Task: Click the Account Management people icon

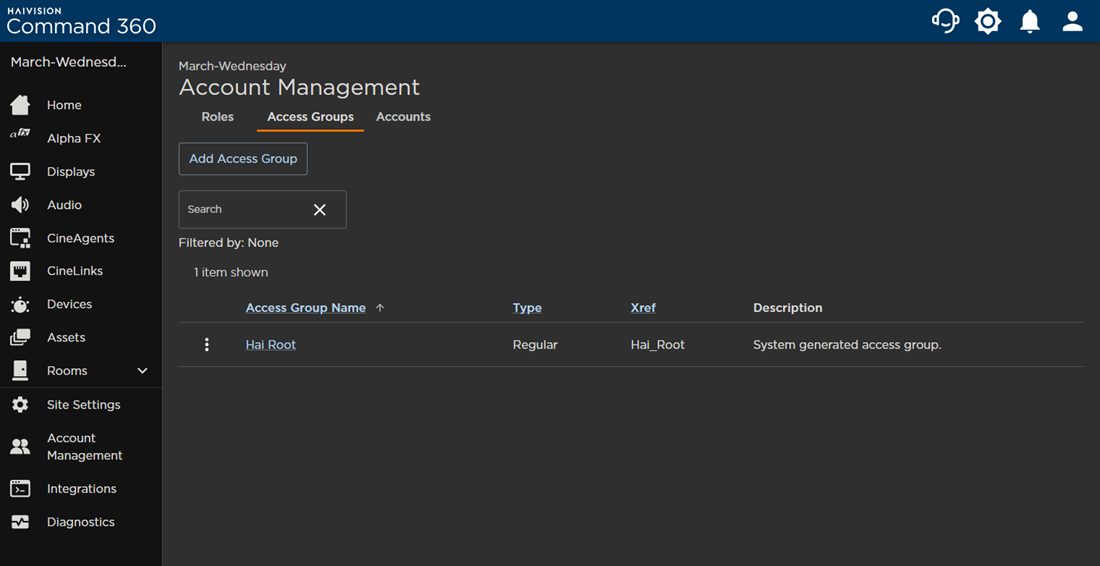Action: pos(20,447)
